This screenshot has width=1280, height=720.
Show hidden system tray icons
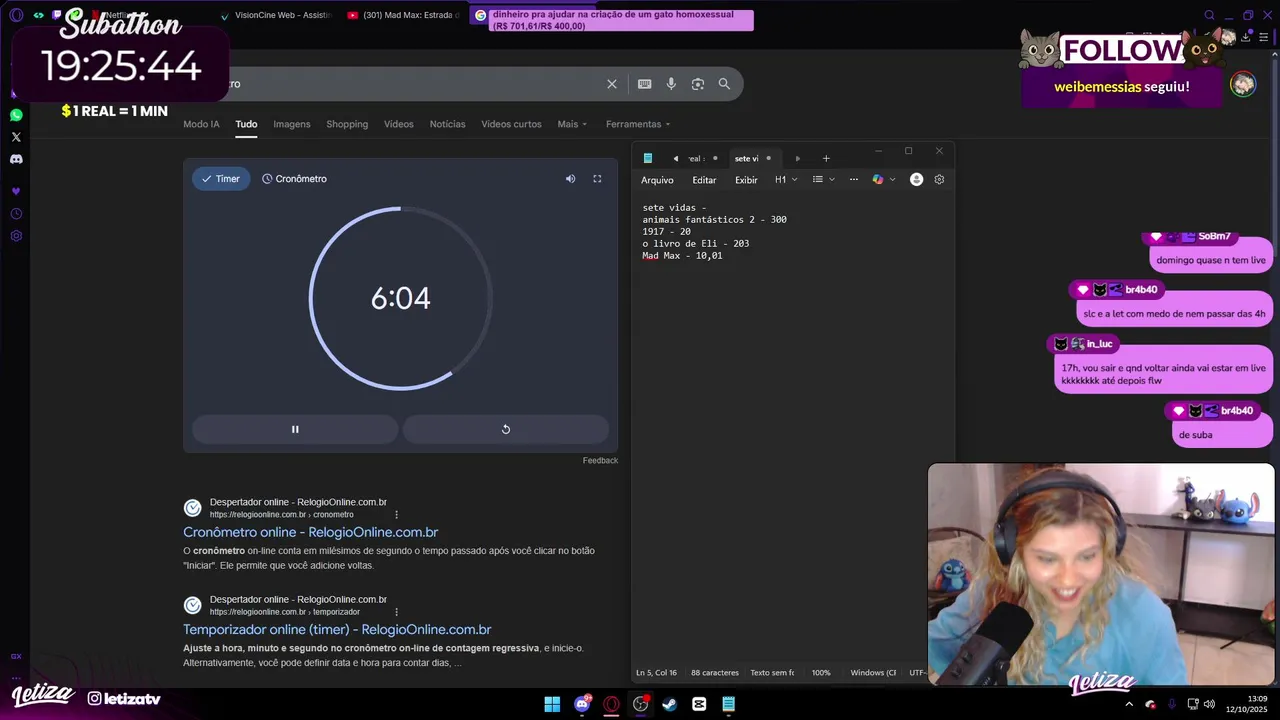pos(1130,704)
